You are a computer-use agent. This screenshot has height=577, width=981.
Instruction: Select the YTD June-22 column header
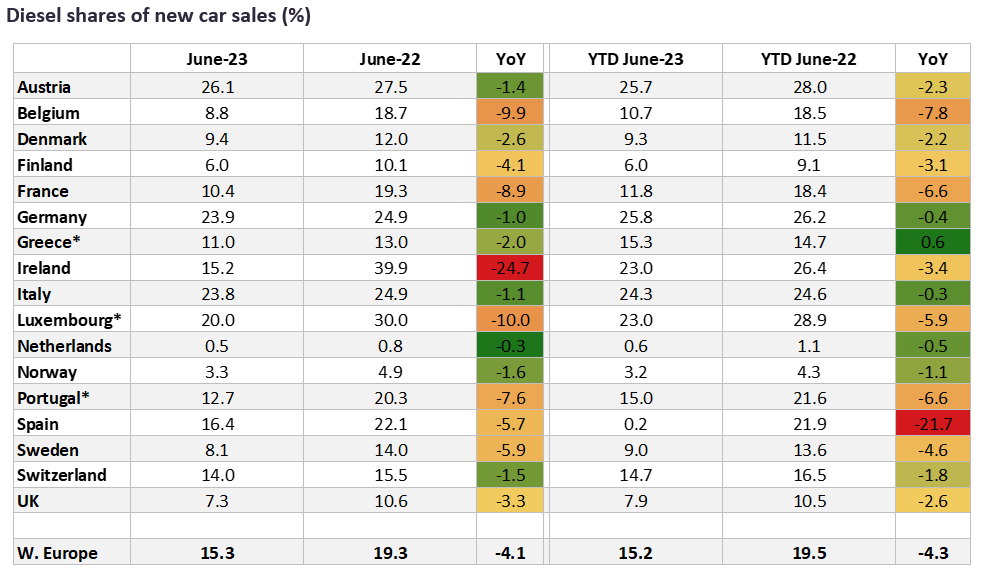pyautogui.click(x=806, y=59)
